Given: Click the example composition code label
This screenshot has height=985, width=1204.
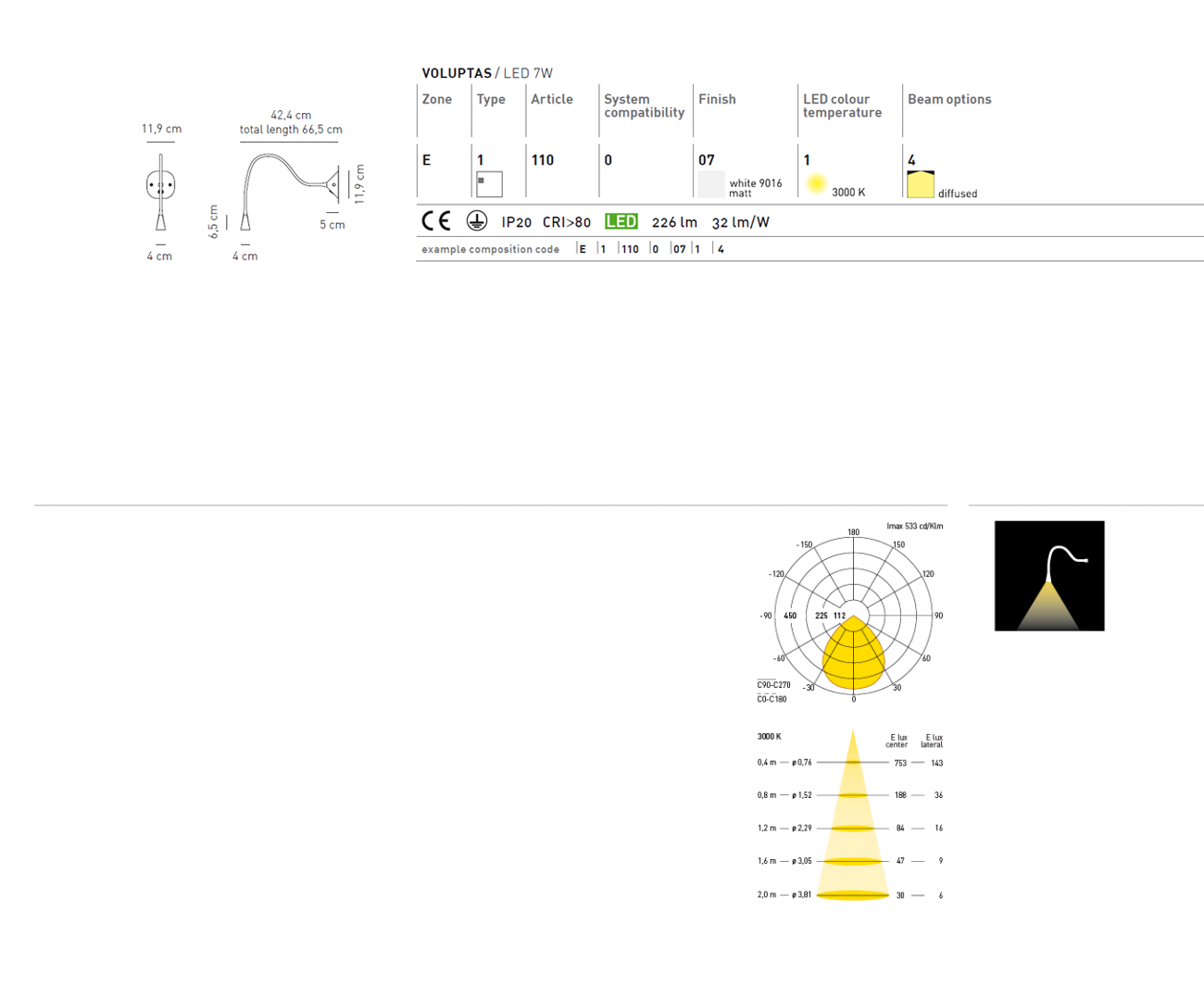Looking at the screenshot, I should point(490,249).
